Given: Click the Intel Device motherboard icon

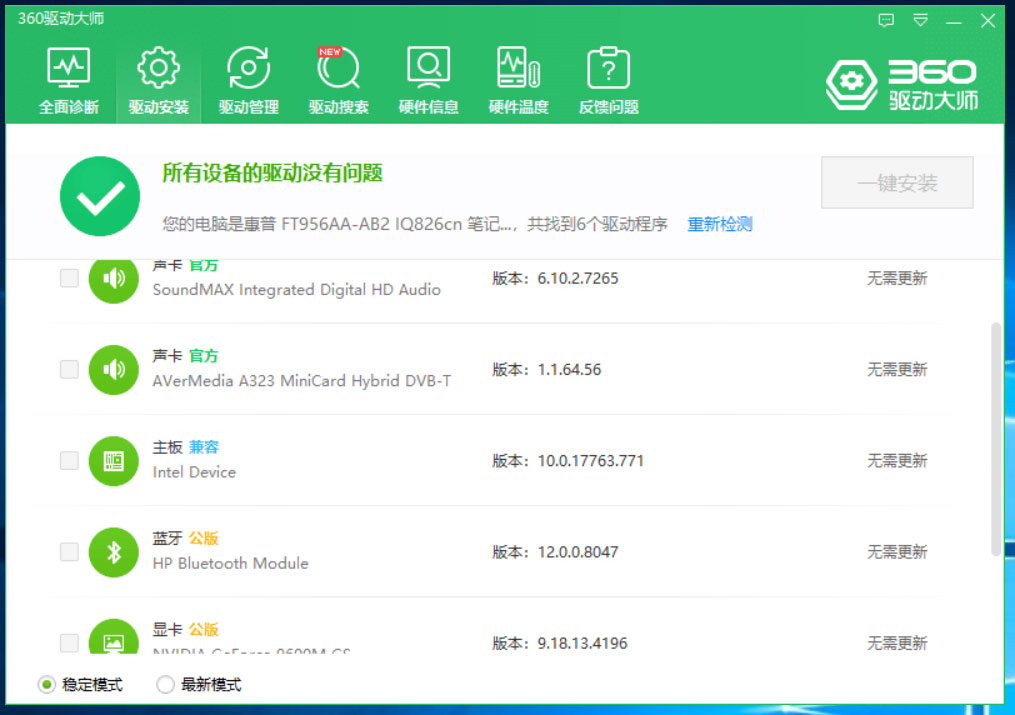Looking at the screenshot, I should 114,461.
